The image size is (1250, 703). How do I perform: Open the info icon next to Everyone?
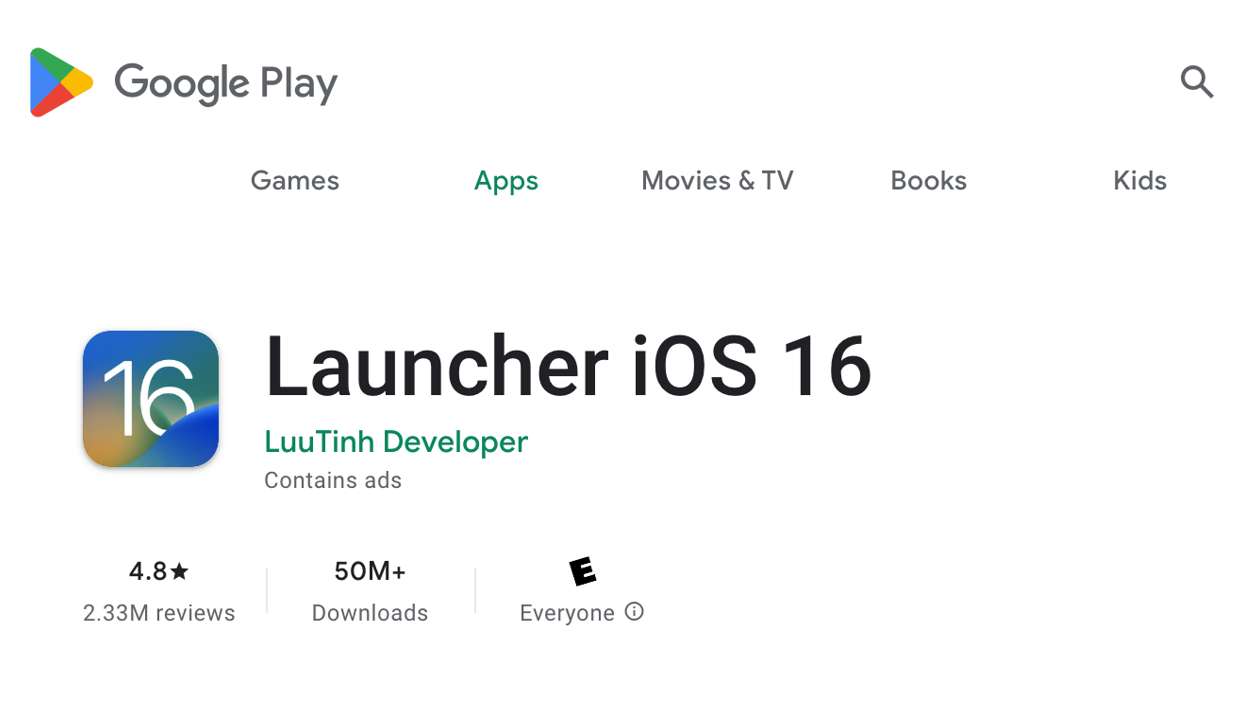(634, 612)
